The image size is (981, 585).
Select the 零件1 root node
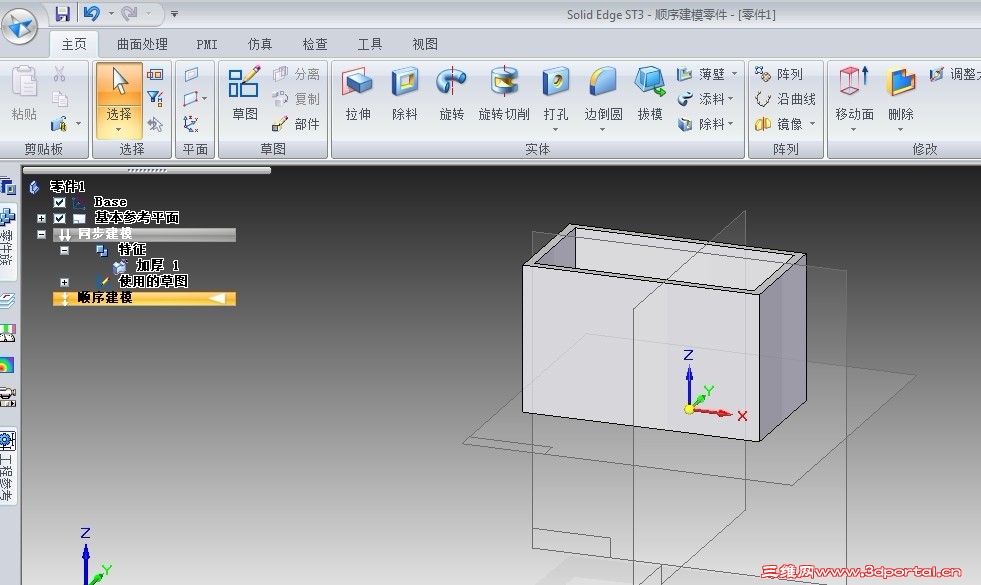click(x=67, y=186)
